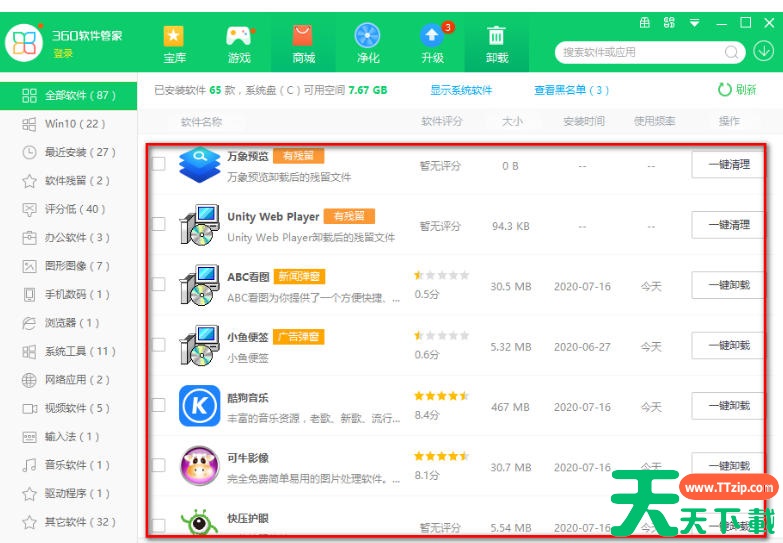Sort list by 大小 column header
The image size is (783, 543).
(x=510, y=122)
